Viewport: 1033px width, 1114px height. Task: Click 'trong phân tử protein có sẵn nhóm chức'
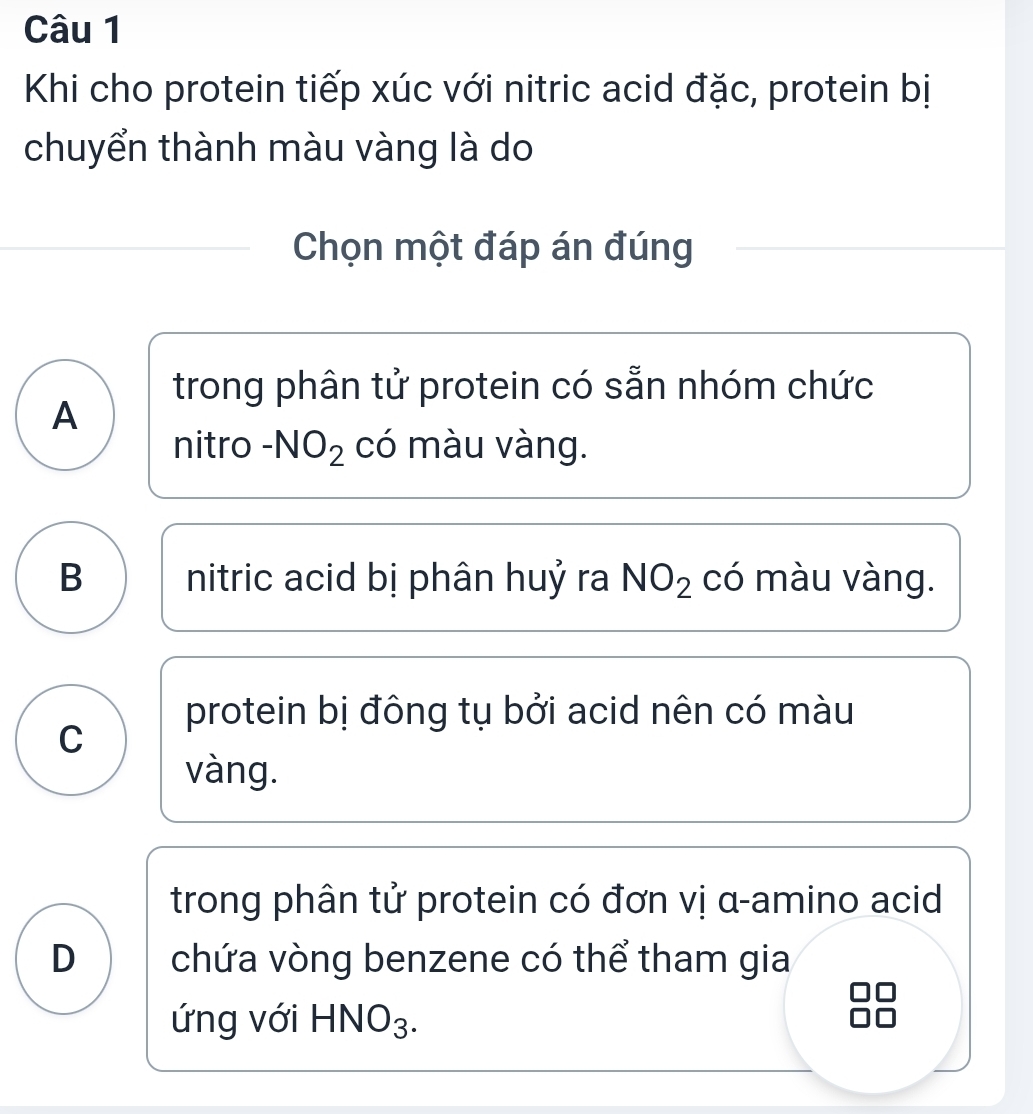pos(522,387)
